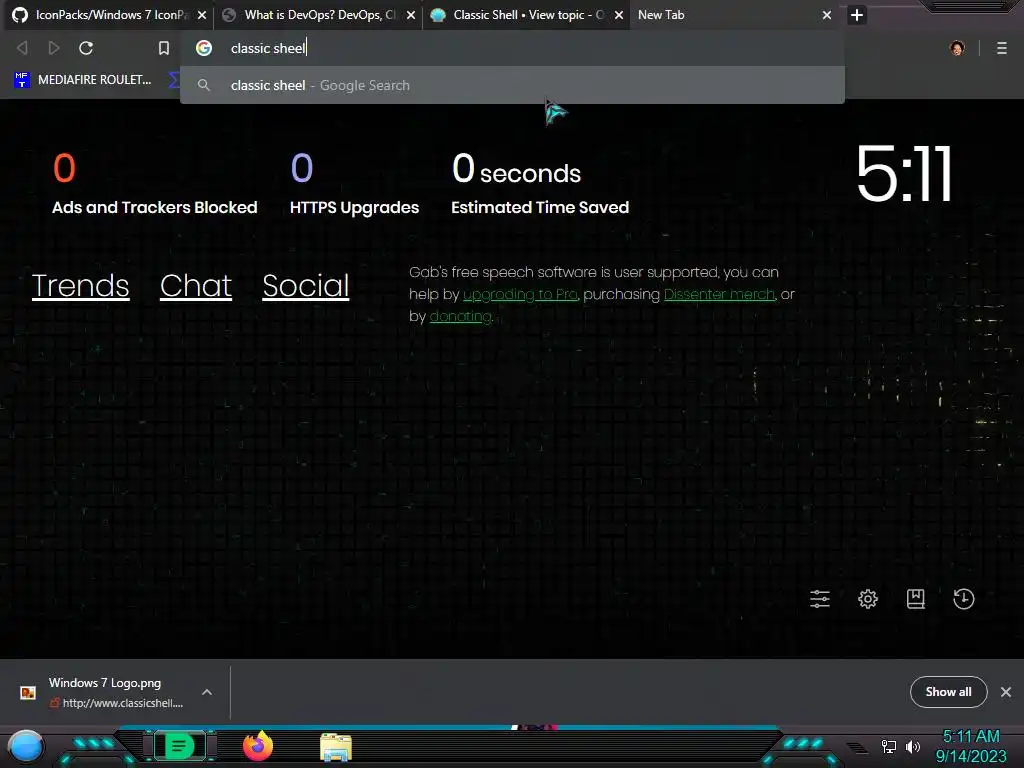The image size is (1024, 768).
Task: Close the IconPacks GitHub tab
Action: click(202, 14)
